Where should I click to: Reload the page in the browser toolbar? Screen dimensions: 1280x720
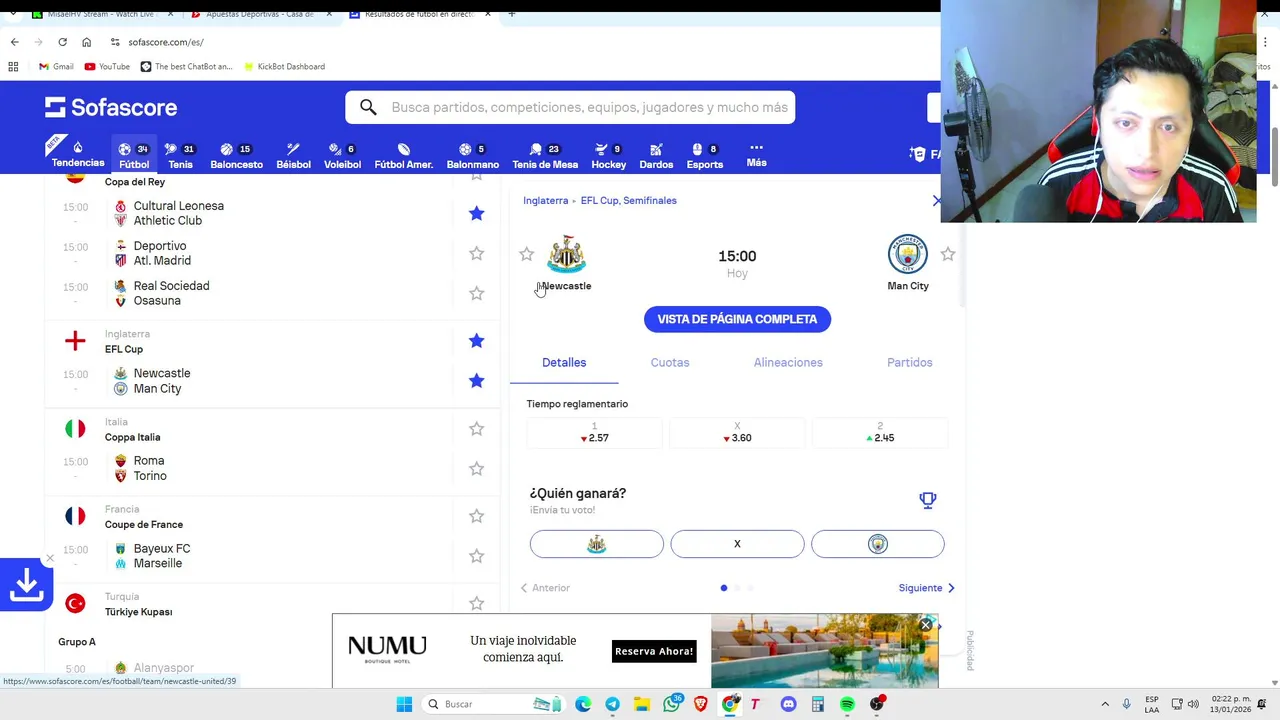(x=62, y=42)
